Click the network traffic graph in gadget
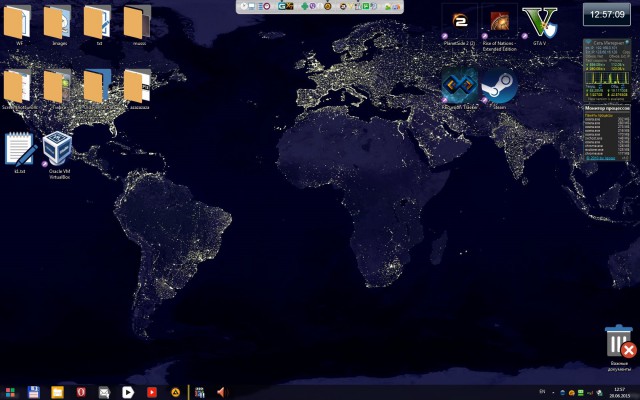Image resolution: width=640 pixels, height=400 pixels. 606,78
